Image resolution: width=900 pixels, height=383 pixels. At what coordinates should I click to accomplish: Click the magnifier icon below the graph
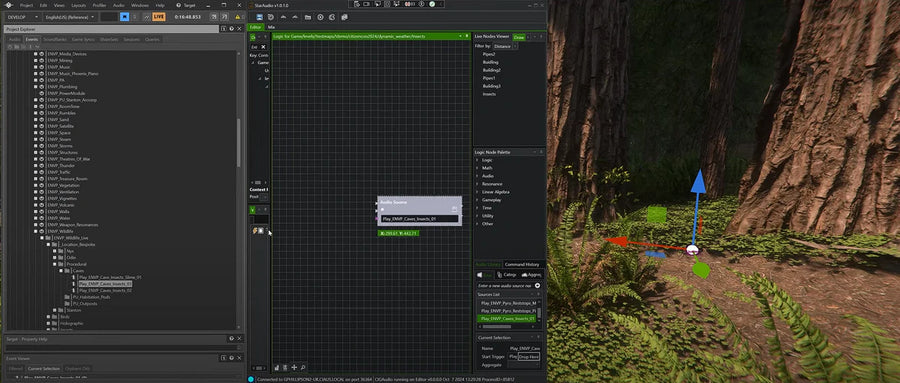pyautogui.click(x=302, y=367)
